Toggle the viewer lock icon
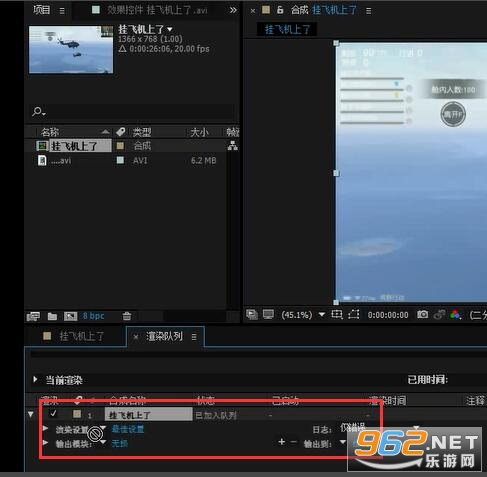 tap(280, 10)
